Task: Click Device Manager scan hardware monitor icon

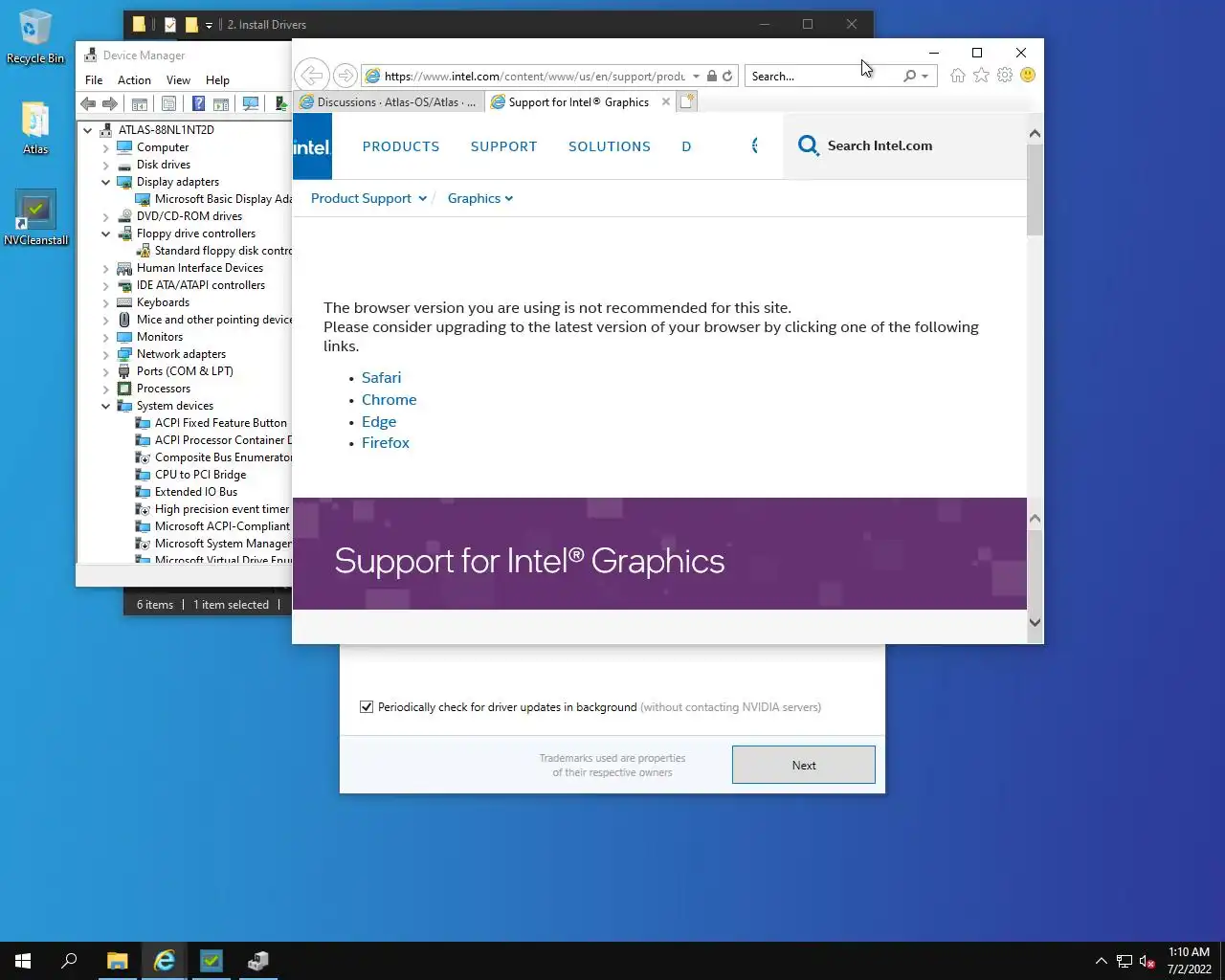Action: [251, 103]
